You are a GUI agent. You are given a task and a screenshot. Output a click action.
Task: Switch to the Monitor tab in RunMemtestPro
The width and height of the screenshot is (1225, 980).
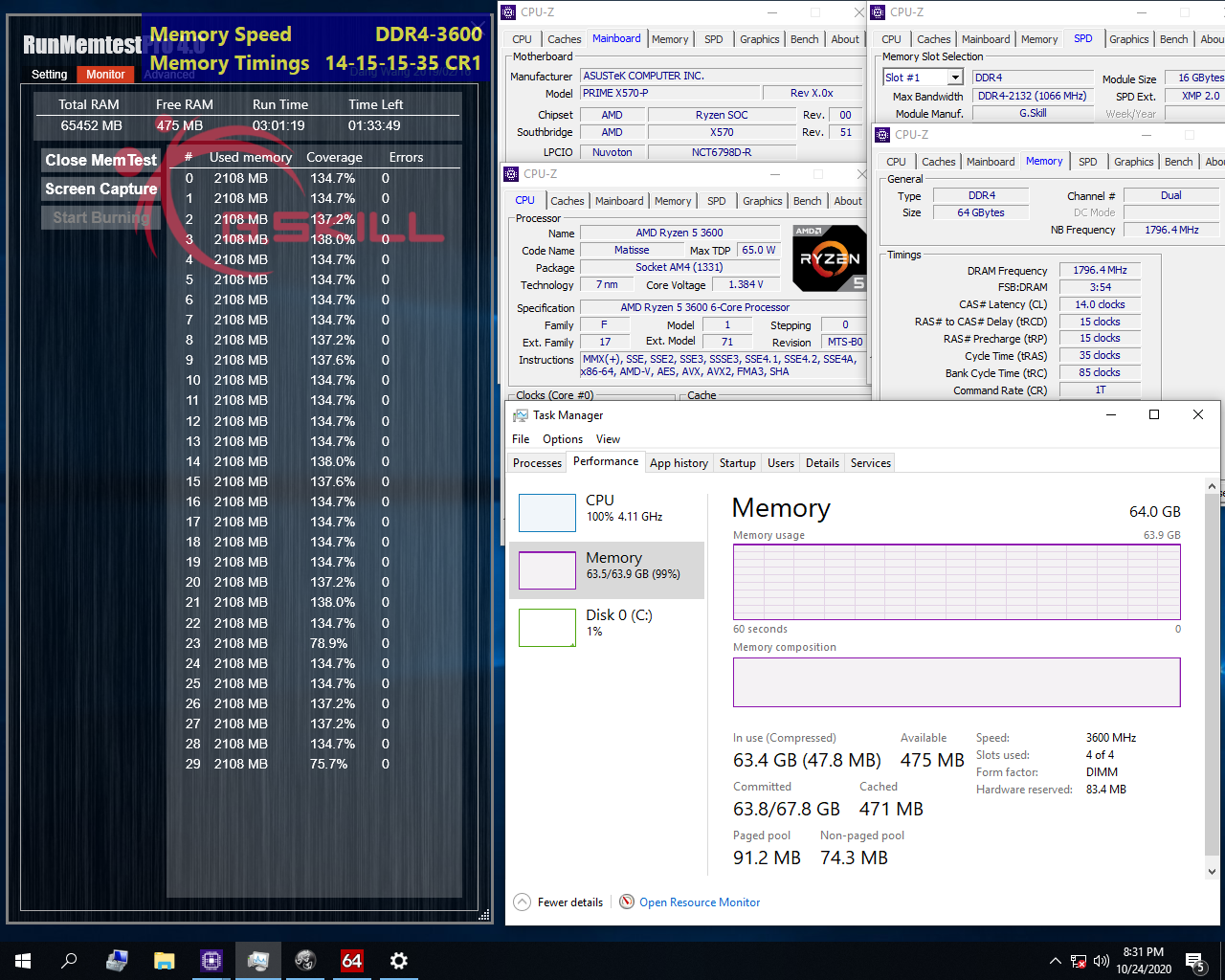(x=105, y=74)
